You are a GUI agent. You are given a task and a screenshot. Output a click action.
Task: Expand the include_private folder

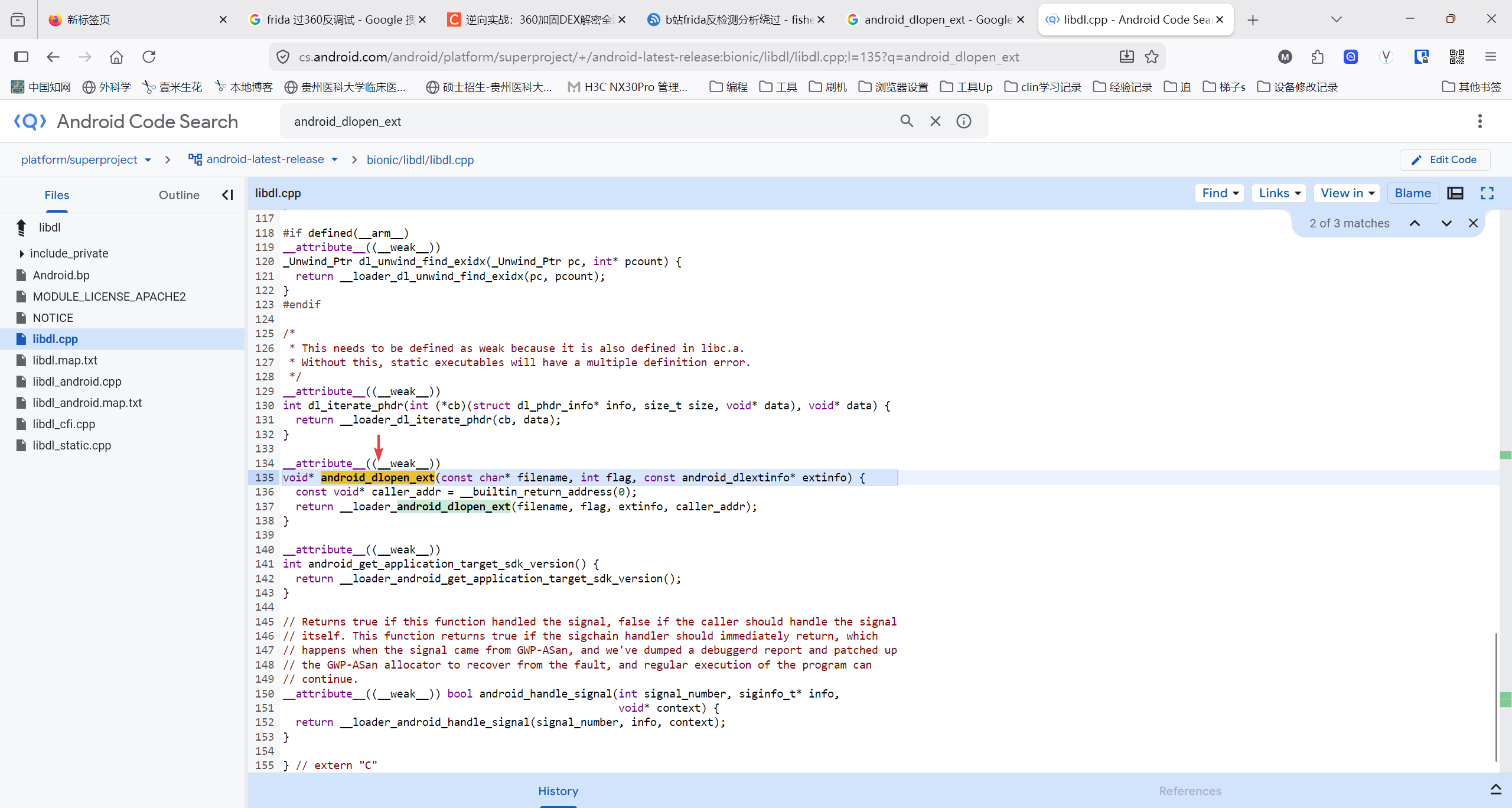[22, 253]
